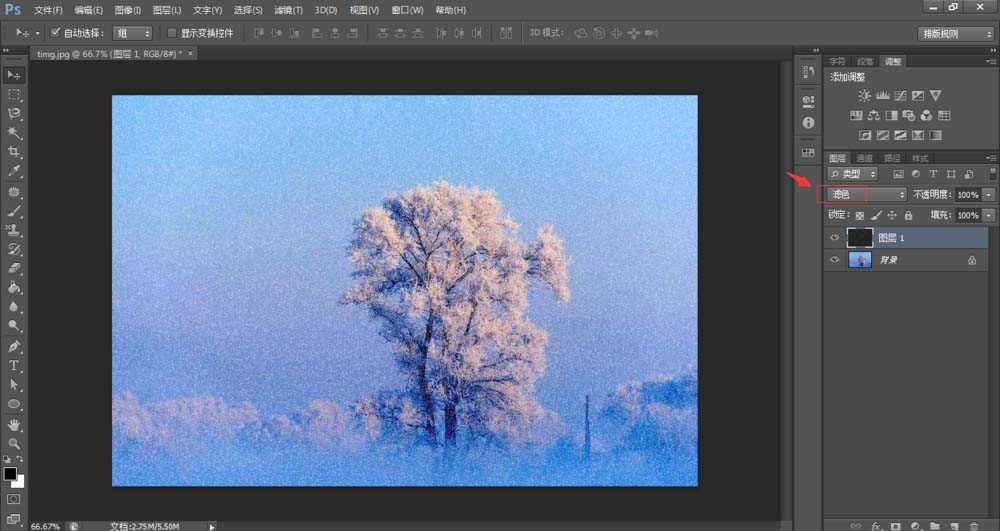
Task: Select the Path Selection tool
Action: click(x=13, y=385)
